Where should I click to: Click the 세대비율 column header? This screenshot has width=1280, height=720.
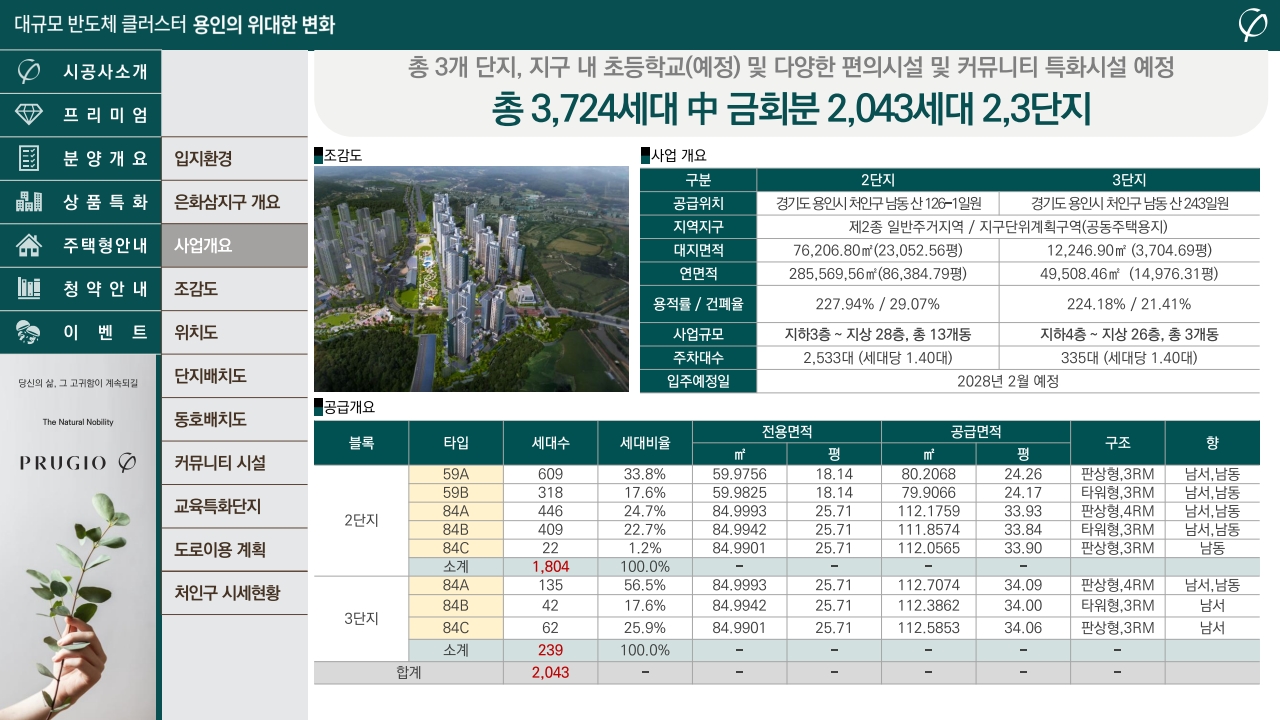[x=645, y=443]
